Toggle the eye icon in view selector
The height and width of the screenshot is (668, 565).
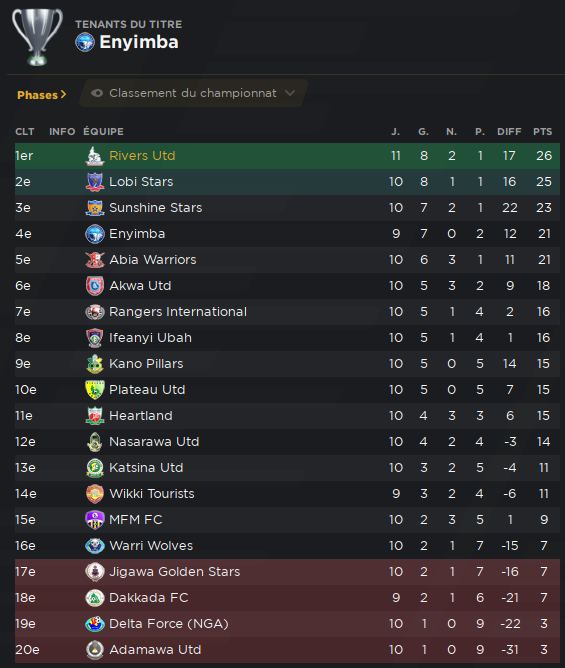(x=97, y=93)
